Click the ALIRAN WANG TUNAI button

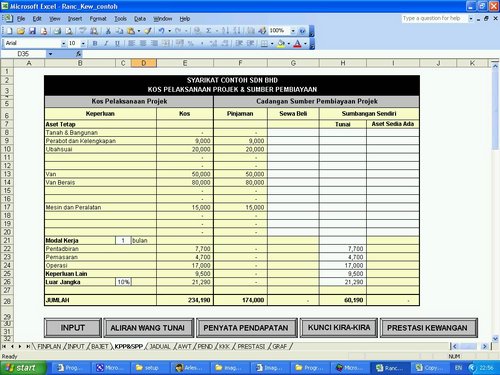pos(148,328)
